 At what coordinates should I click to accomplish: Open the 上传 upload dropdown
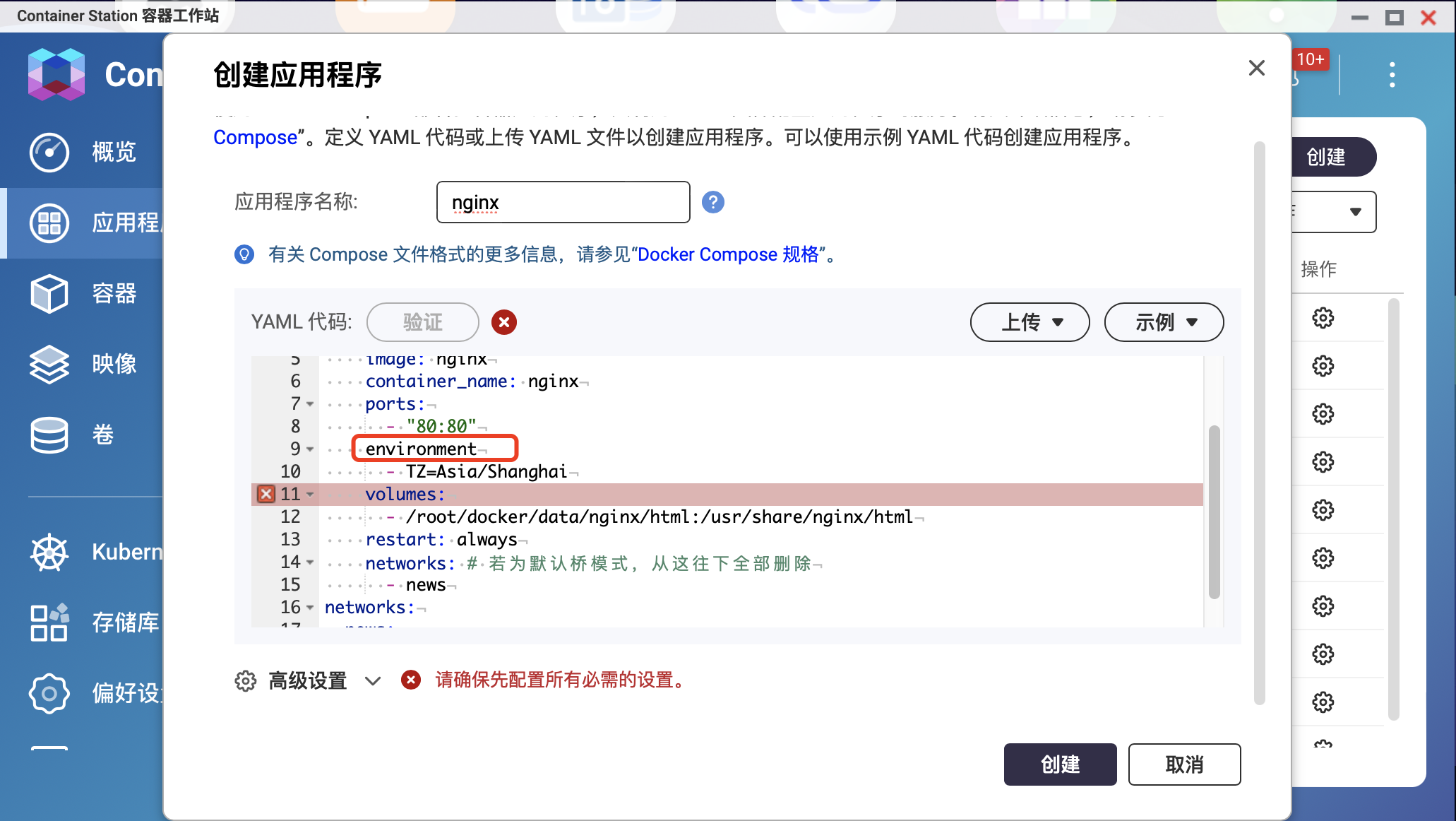[1030, 322]
